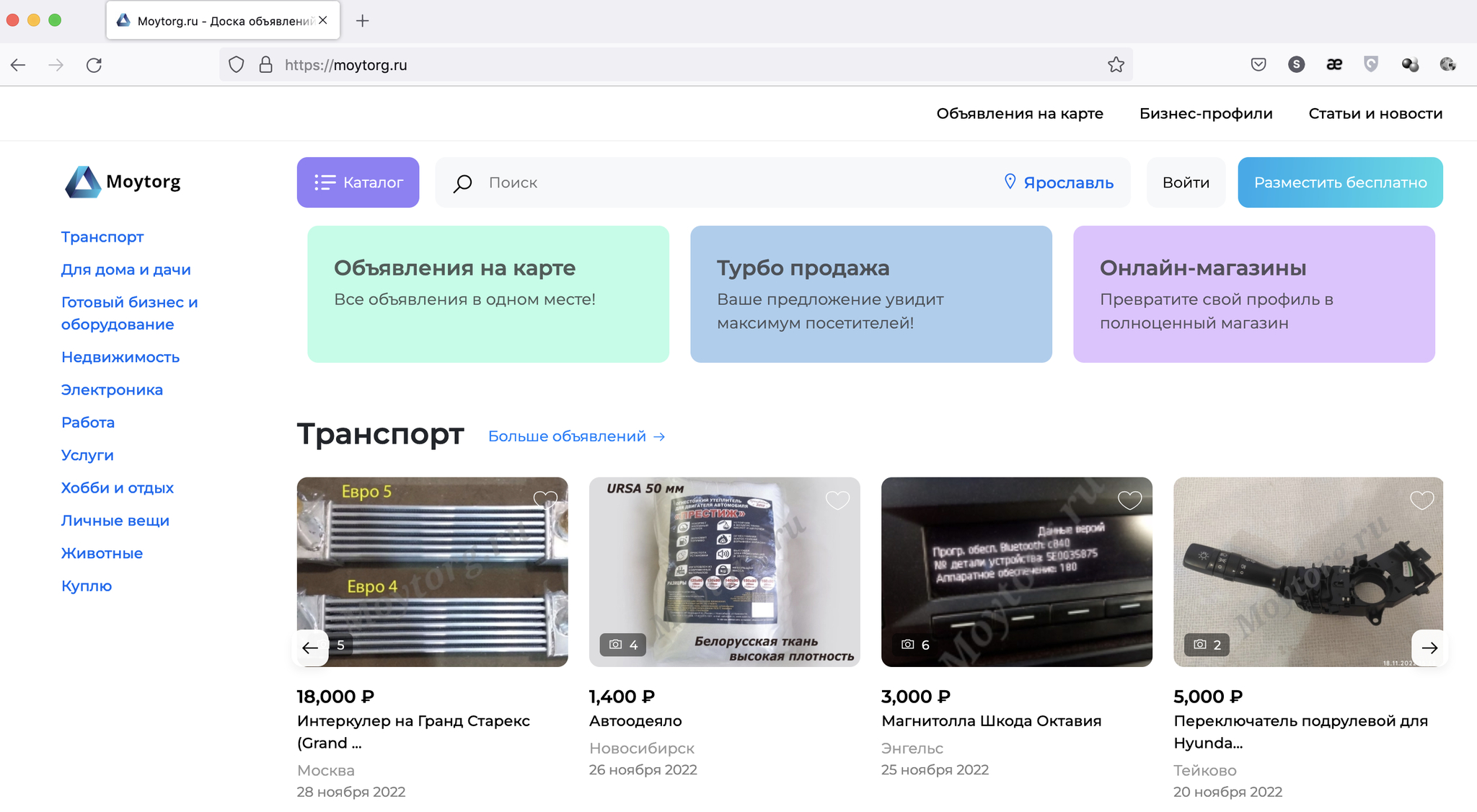Open new browser tab
This screenshot has width=1477, height=812.
(363, 21)
